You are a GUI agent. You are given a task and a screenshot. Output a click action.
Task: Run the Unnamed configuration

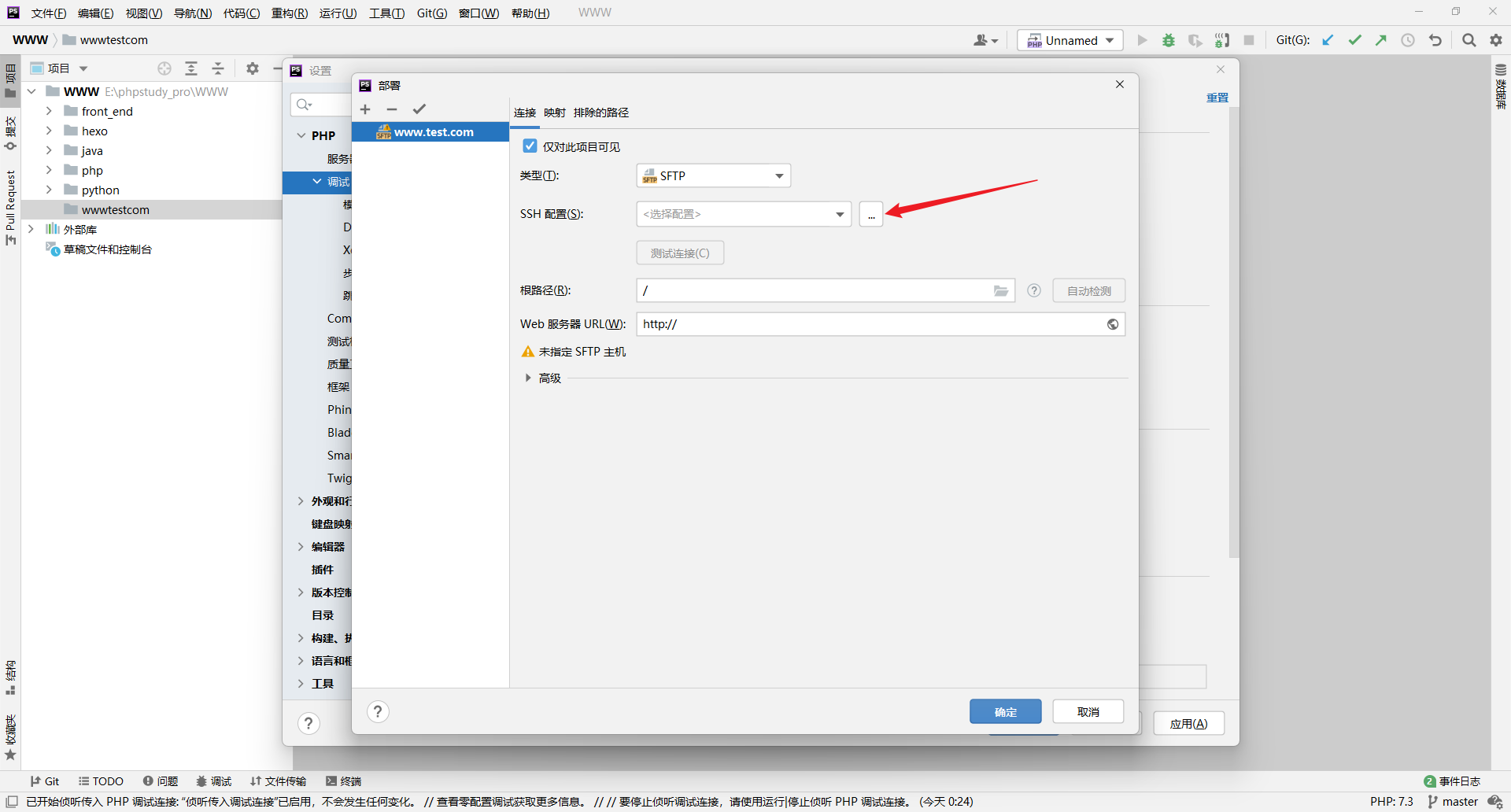tap(1142, 40)
